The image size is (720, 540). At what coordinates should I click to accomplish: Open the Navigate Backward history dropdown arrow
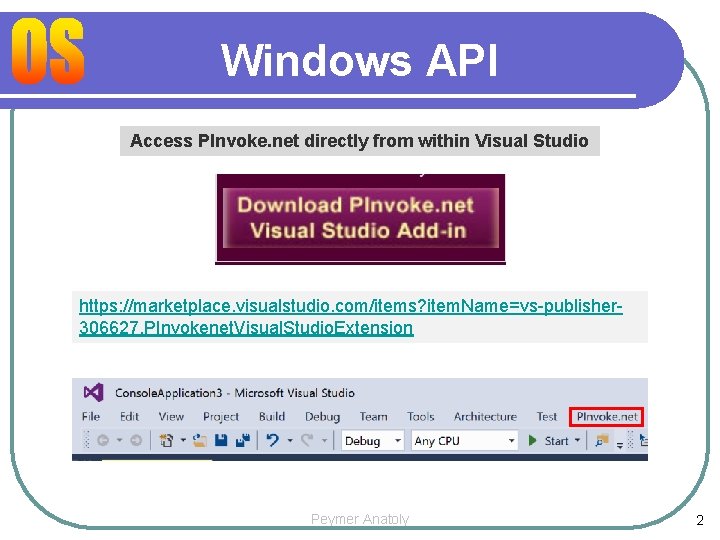click(x=119, y=440)
